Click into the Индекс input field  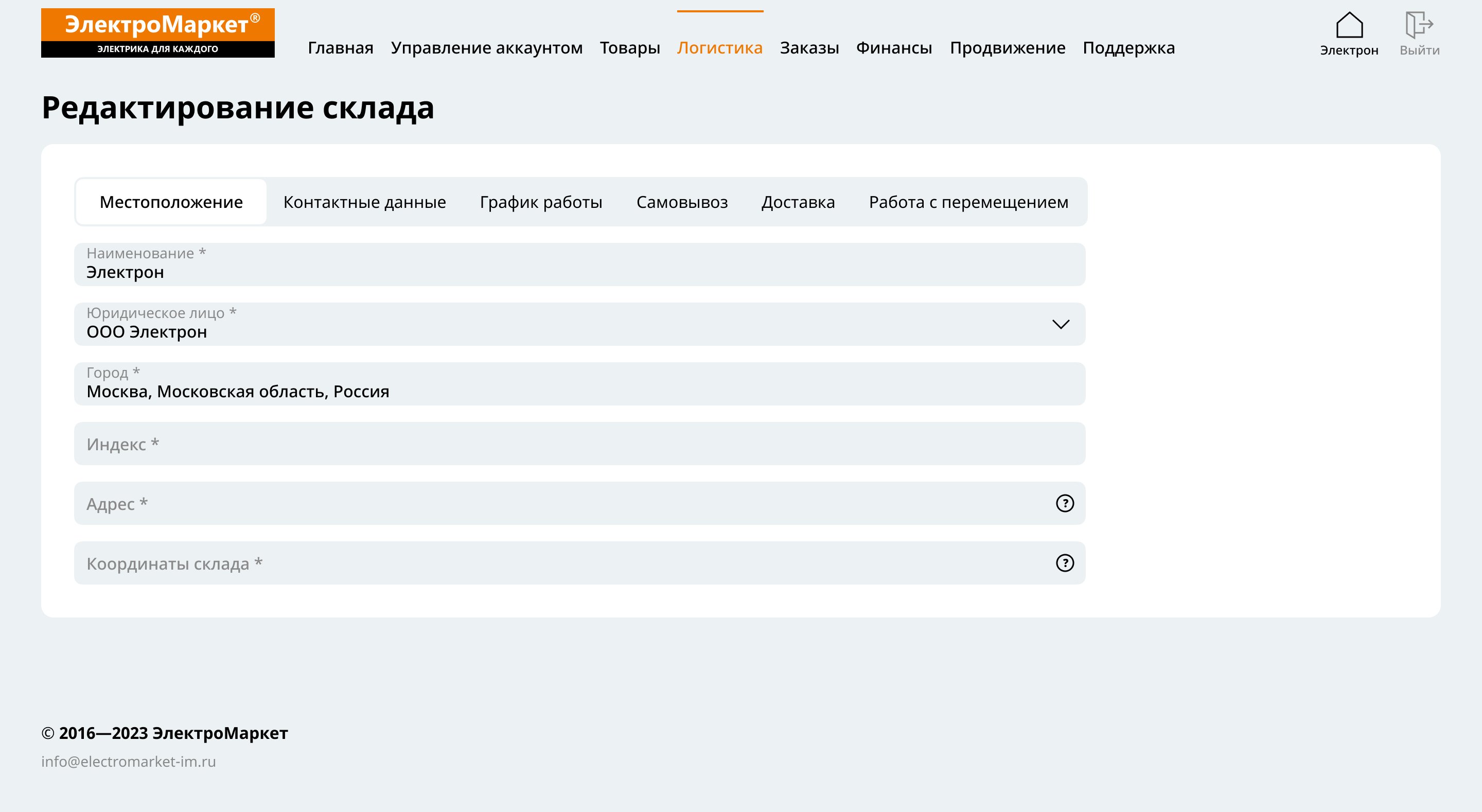tap(579, 444)
